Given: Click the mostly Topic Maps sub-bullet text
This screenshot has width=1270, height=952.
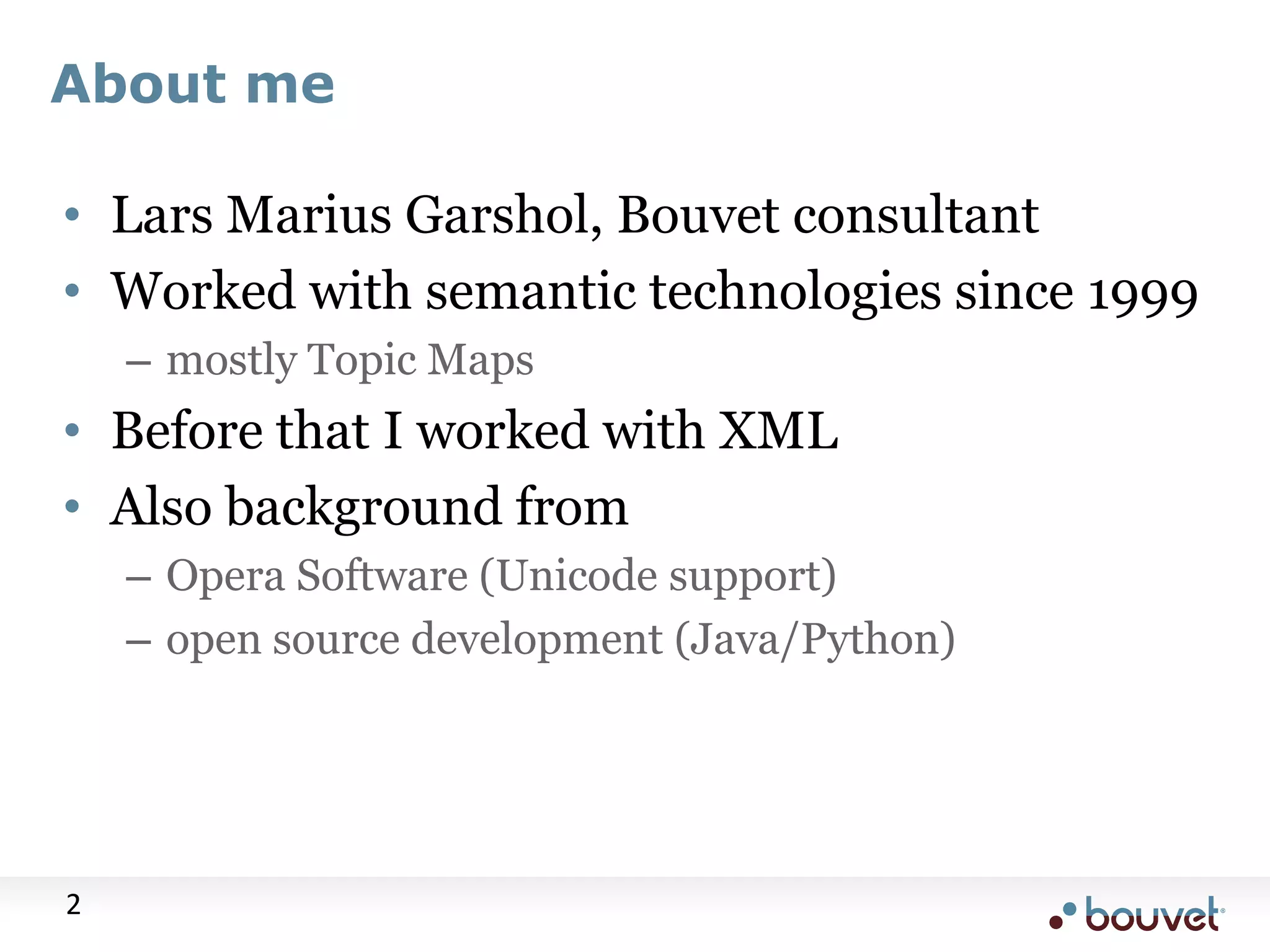Looking at the screenshot, I should [x=350, y=360].
